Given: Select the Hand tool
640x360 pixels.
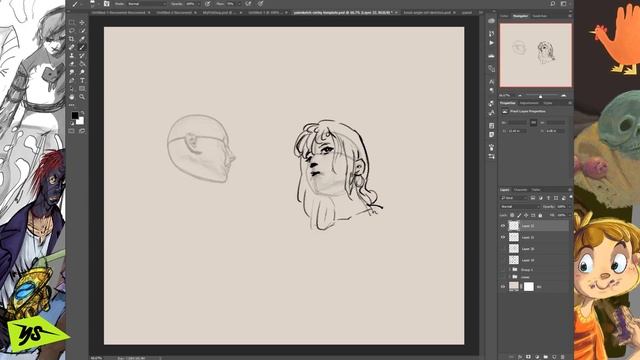Looking at the screenshot, I should click(72, 97).
